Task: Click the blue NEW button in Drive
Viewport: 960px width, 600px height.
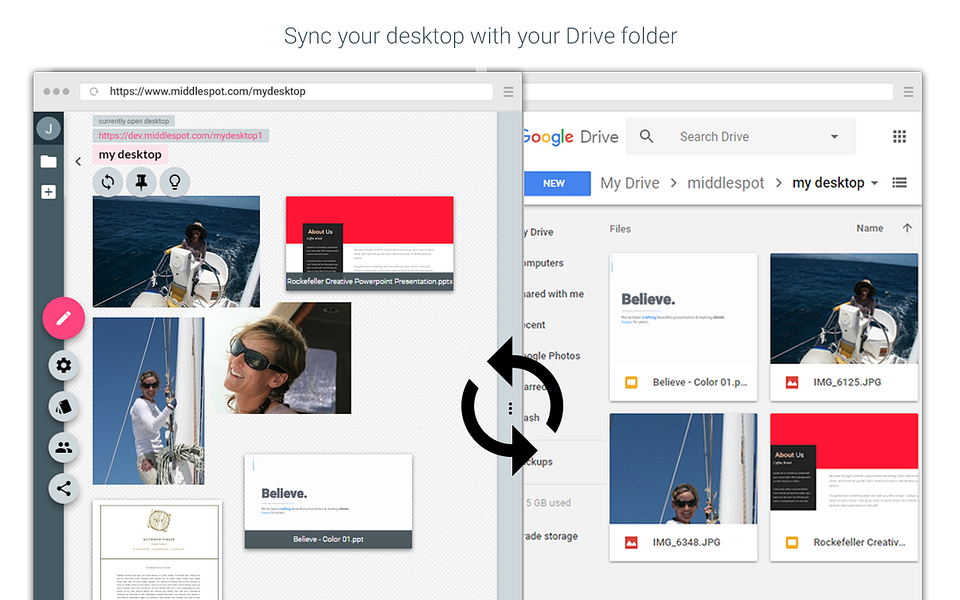Action: click(x=557, y=184)
